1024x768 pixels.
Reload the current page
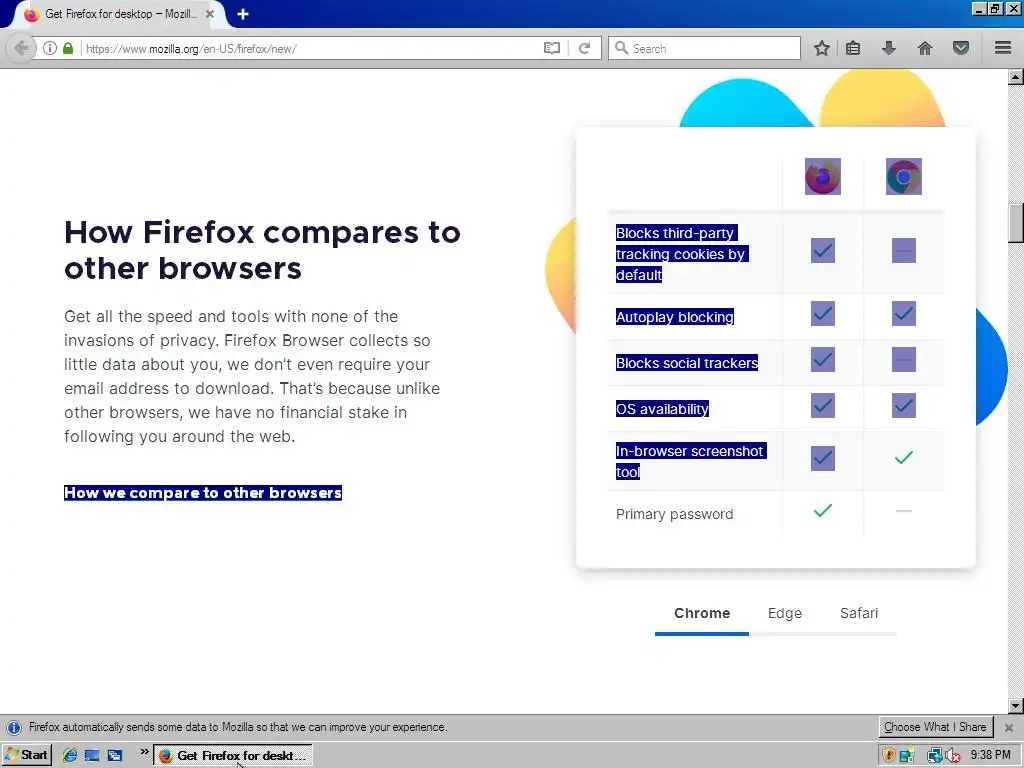[584, 48]
